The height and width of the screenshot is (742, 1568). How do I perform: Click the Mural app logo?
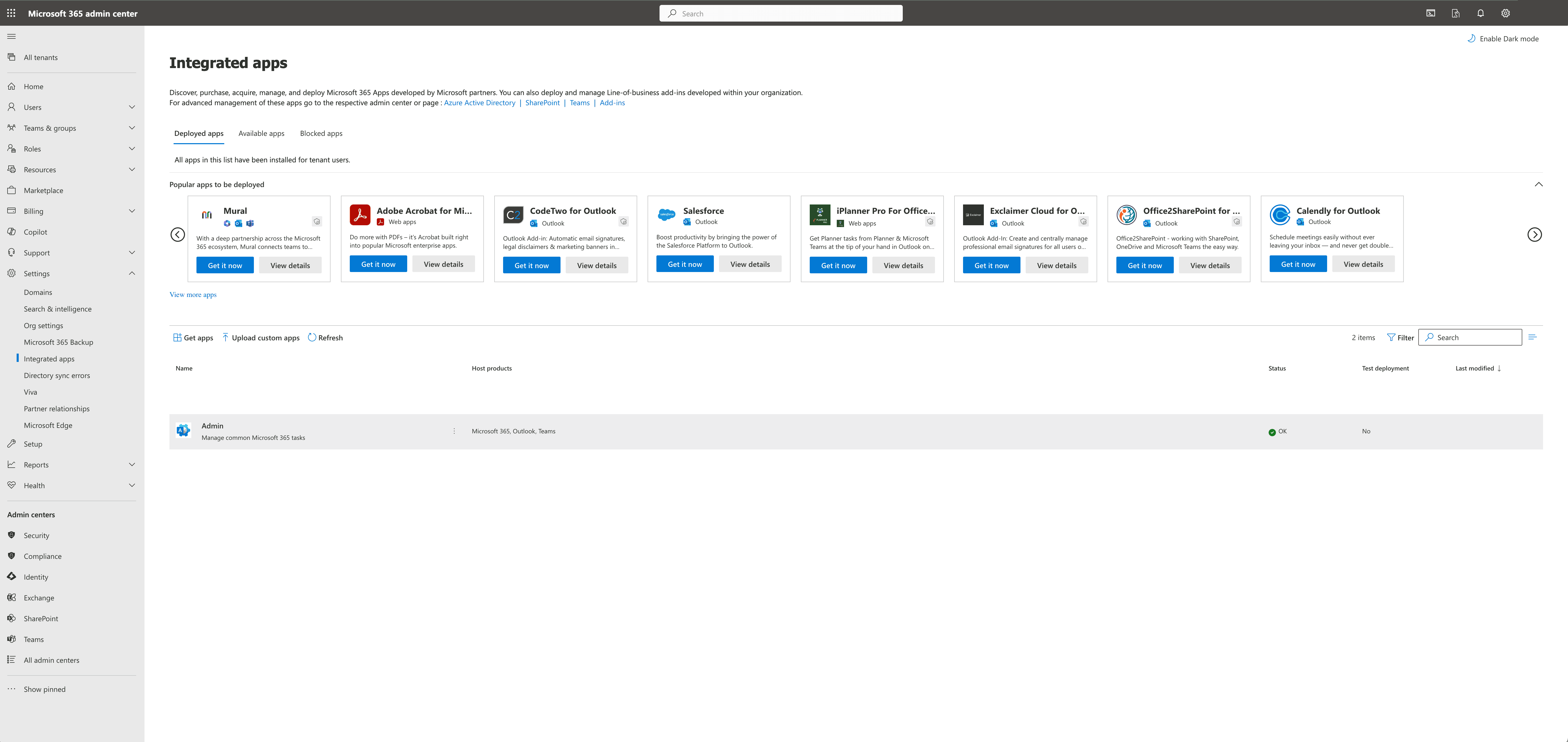coord(207,215)
